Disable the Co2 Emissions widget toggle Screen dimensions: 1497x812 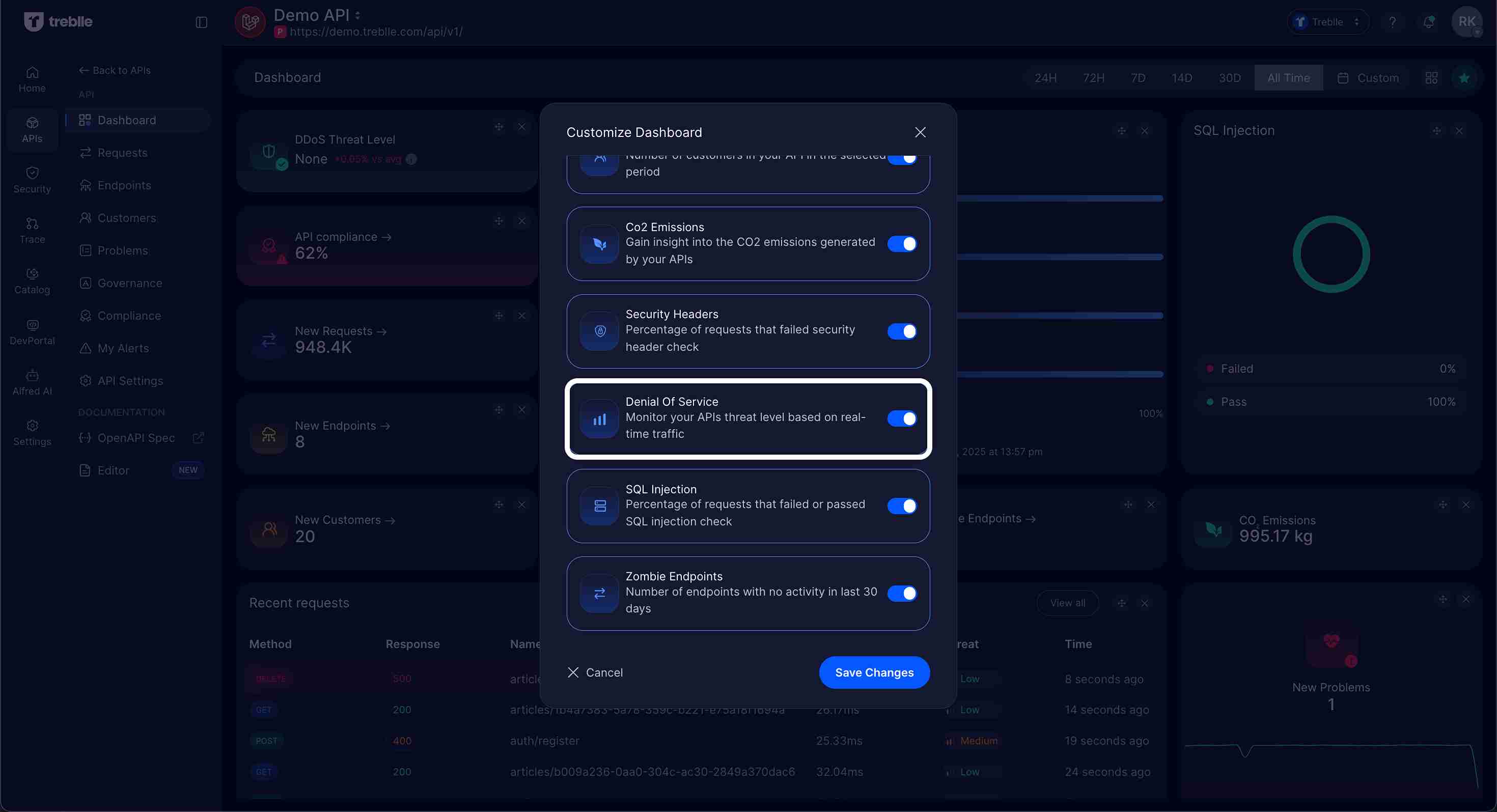pyautogui.click(x=901, y=243)
